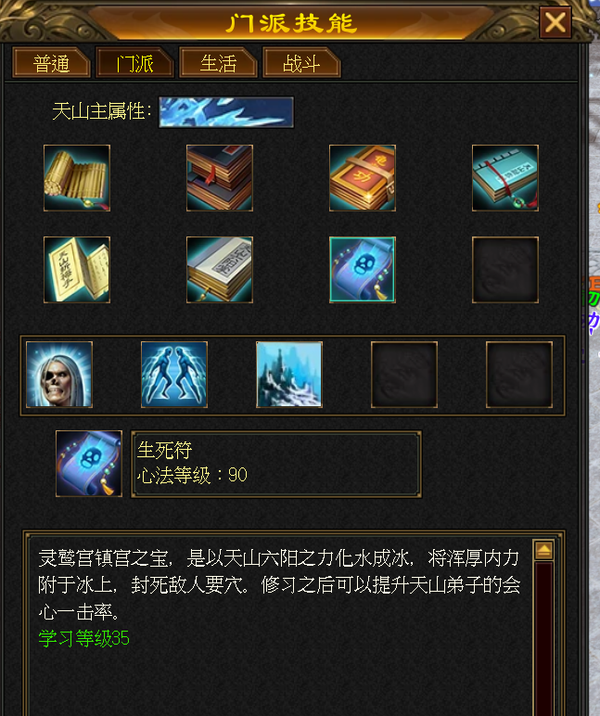This screenshot has height=716, width=600.
Task: Click the 天山主属性 ice attribute bar
Action: (x=226, y=112)
